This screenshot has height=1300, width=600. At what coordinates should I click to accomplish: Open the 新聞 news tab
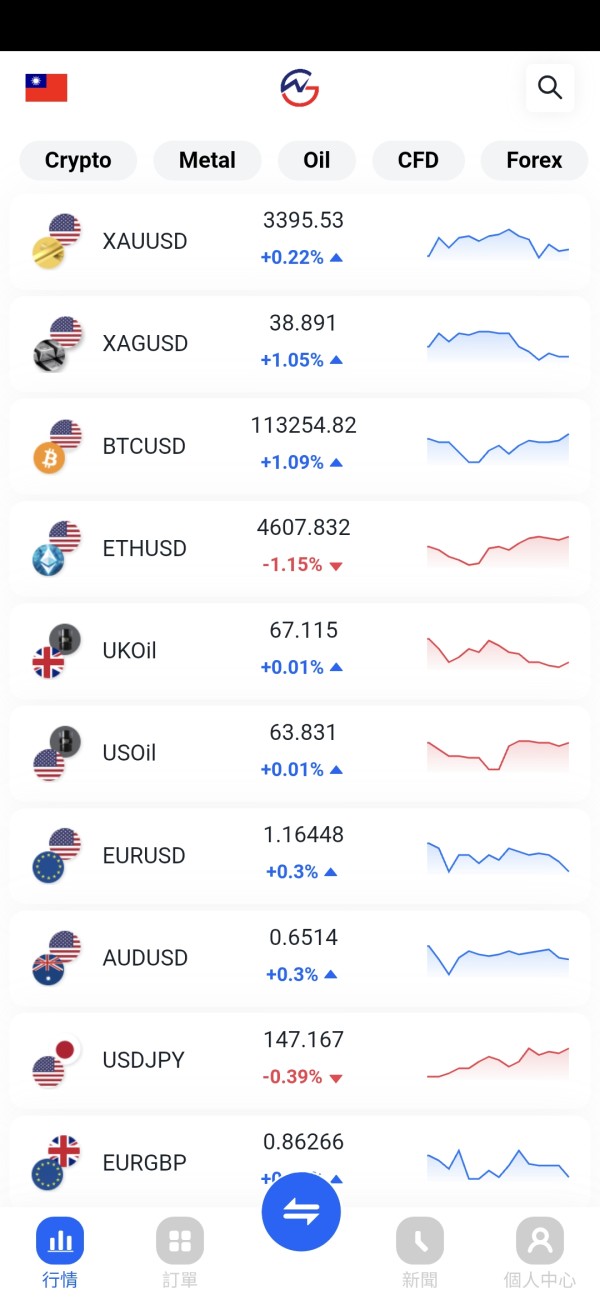pos(420,1252)
